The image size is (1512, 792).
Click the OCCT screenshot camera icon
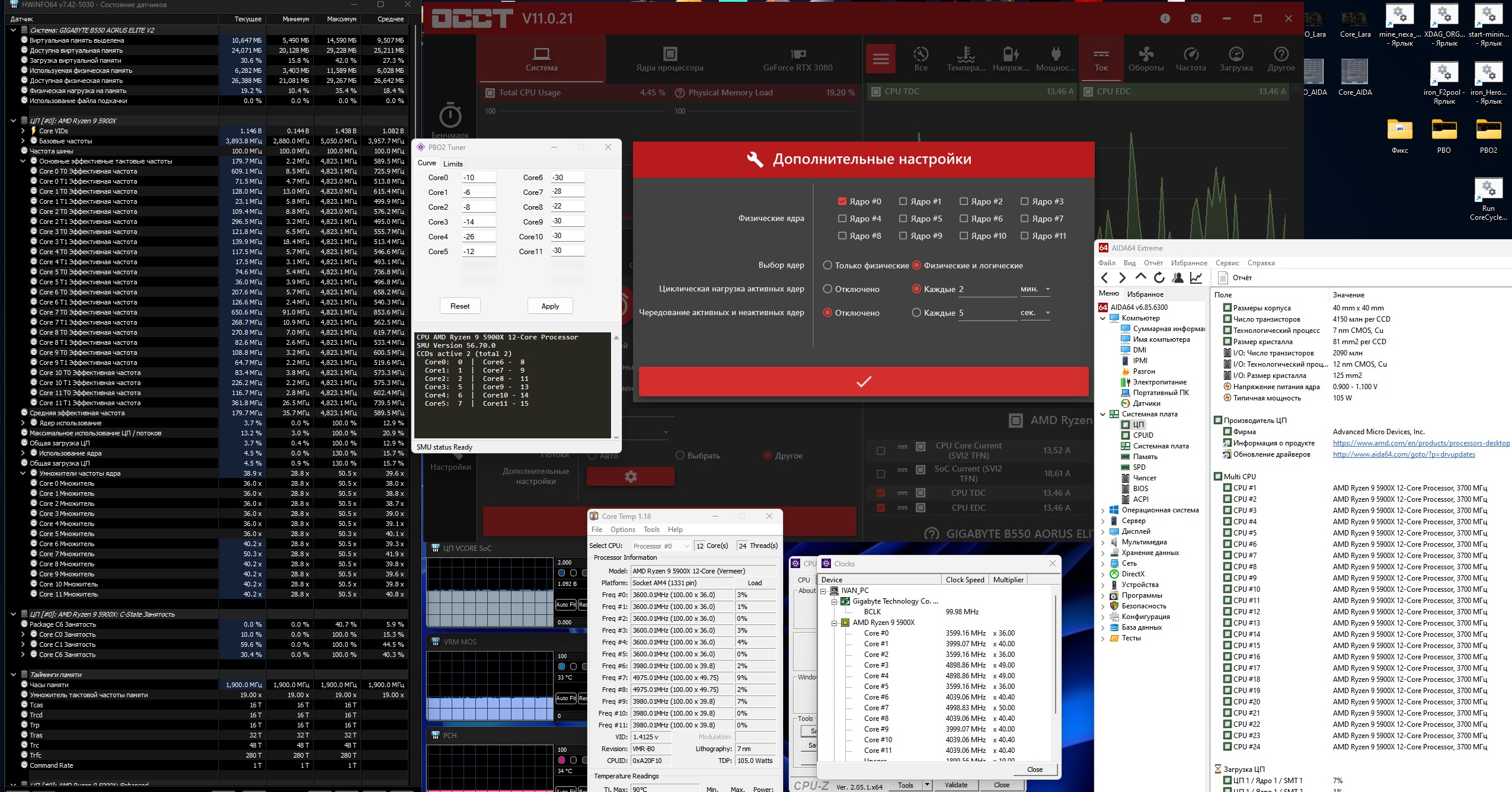(x=1196, y=18)
